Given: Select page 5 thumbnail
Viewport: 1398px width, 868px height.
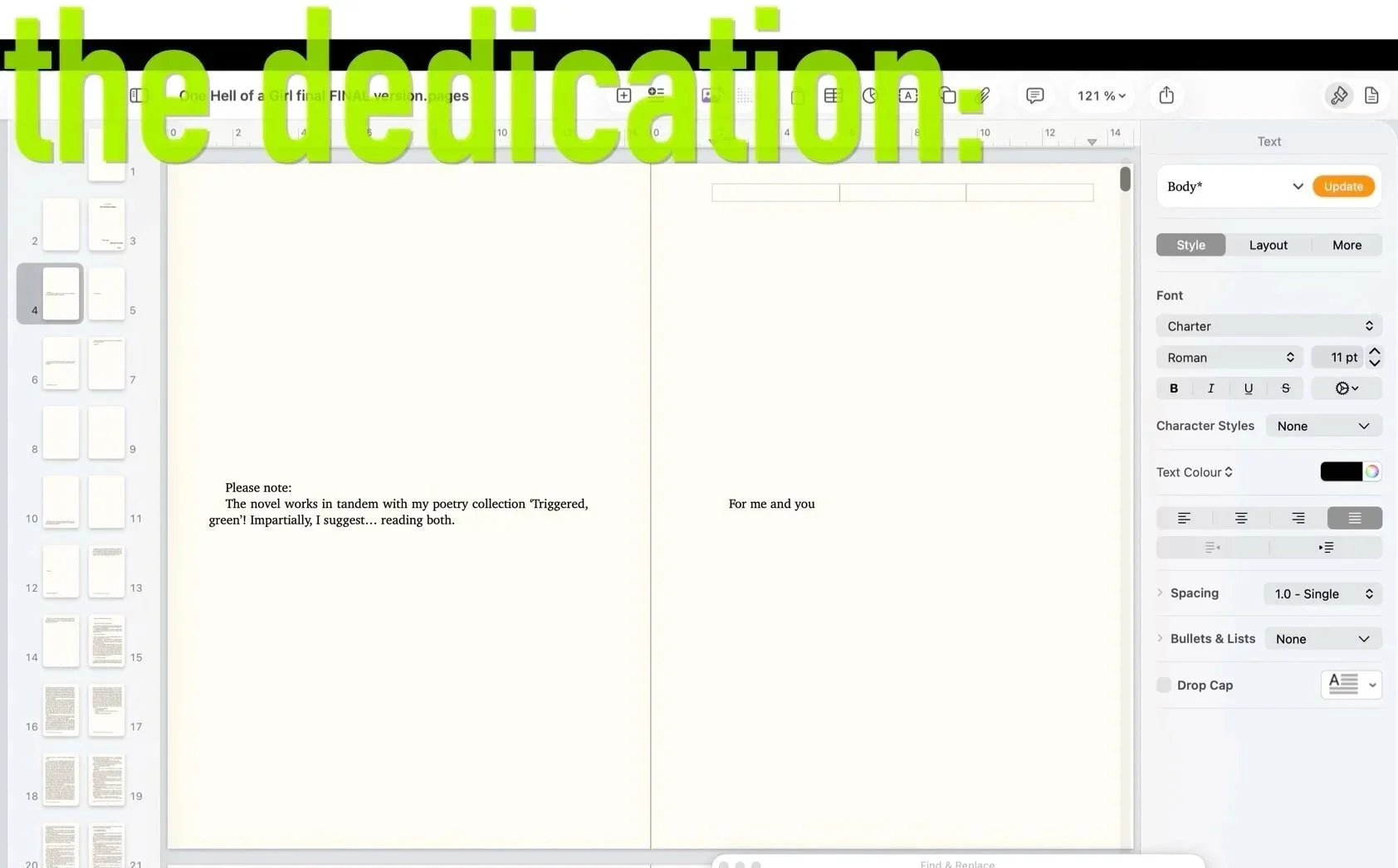Looking at the screenshot, I should click(x=106, y=294).
